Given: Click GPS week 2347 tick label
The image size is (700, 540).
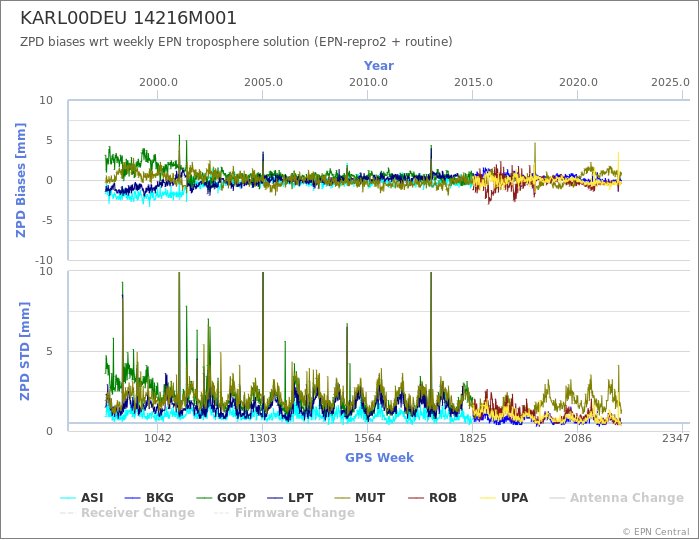Looking at the screenshot, I should point(676,438).
